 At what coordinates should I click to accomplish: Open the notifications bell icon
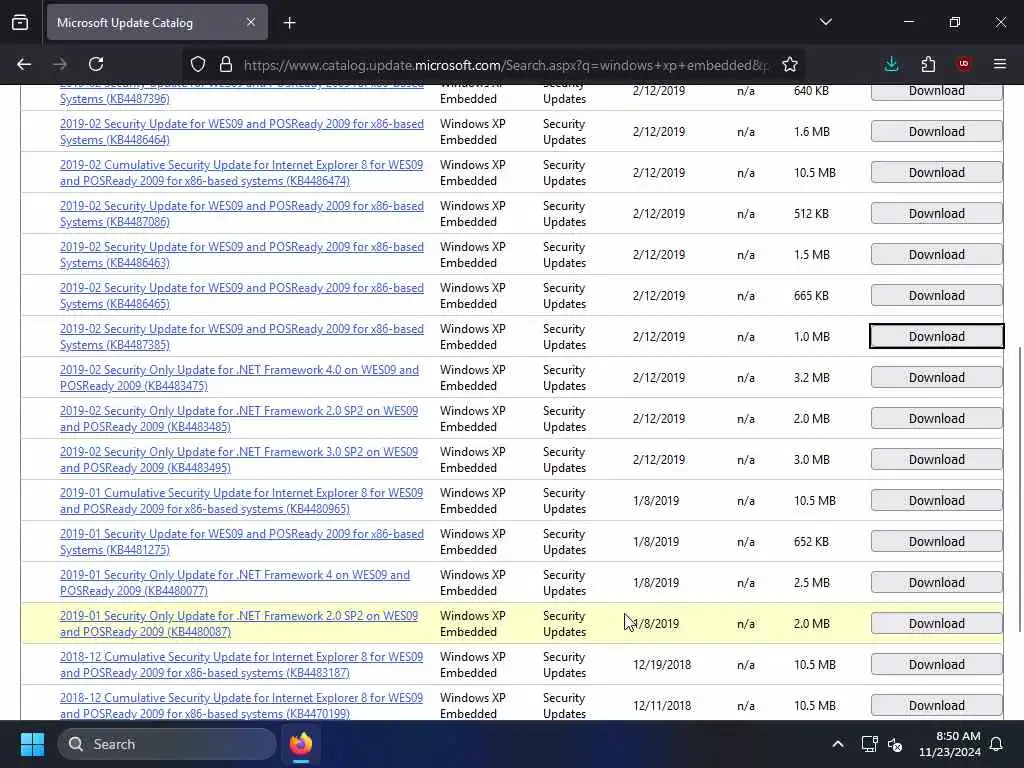pos(997,744)
